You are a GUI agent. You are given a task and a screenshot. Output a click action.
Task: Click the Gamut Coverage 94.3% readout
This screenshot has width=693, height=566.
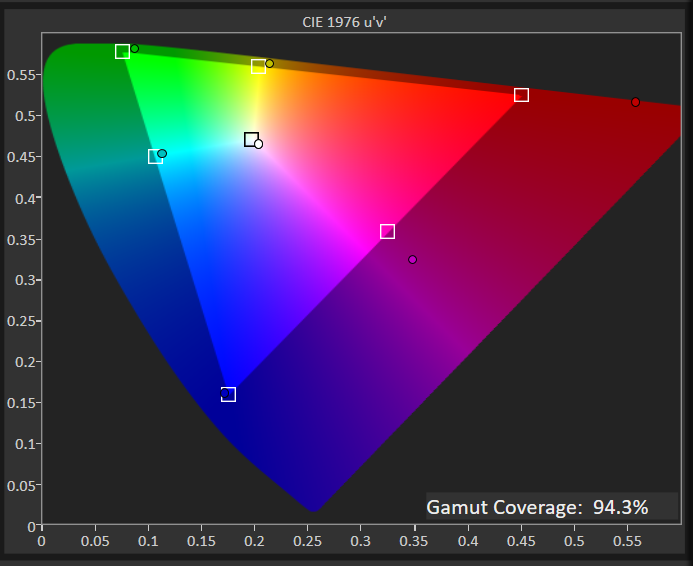[538, 507]
